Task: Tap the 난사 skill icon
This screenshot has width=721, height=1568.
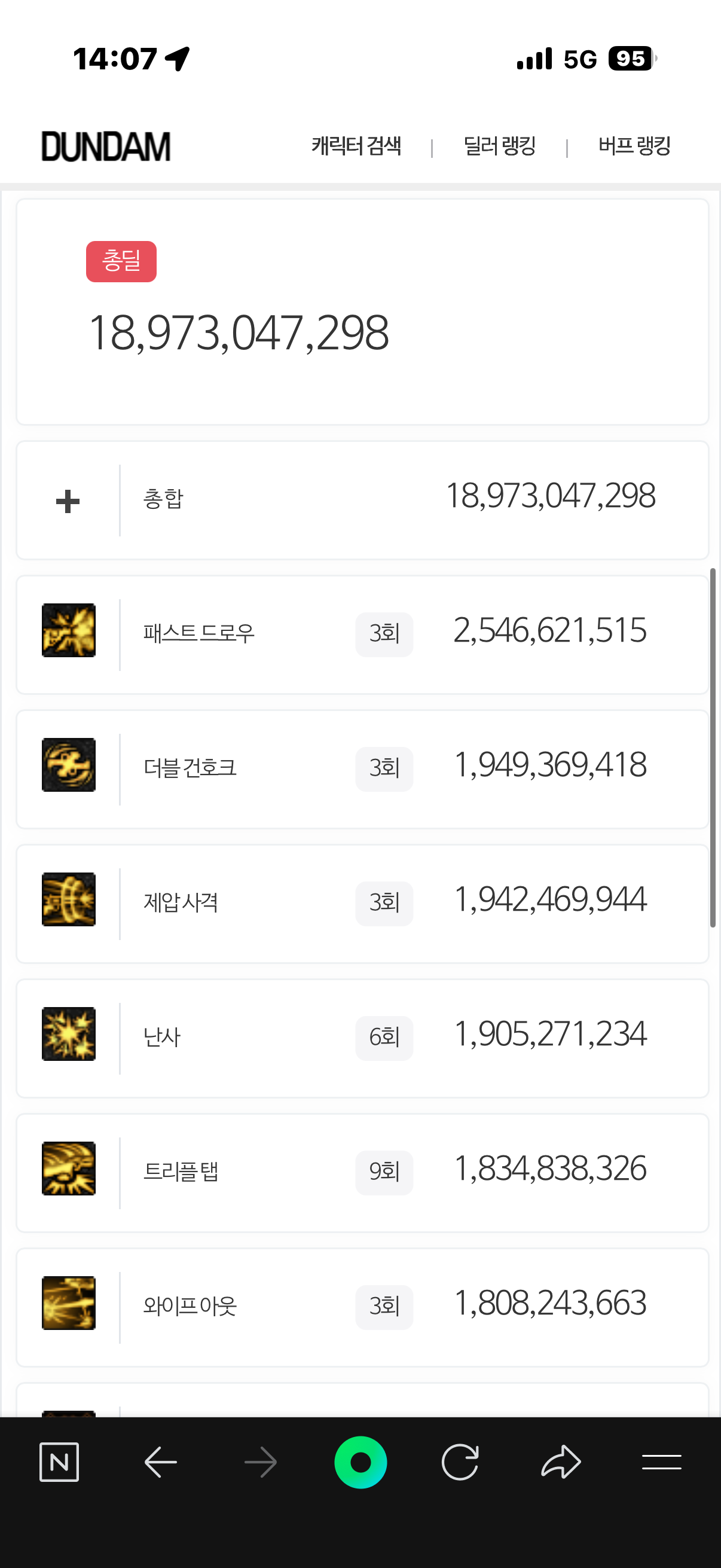Action: click(69, 1033)
